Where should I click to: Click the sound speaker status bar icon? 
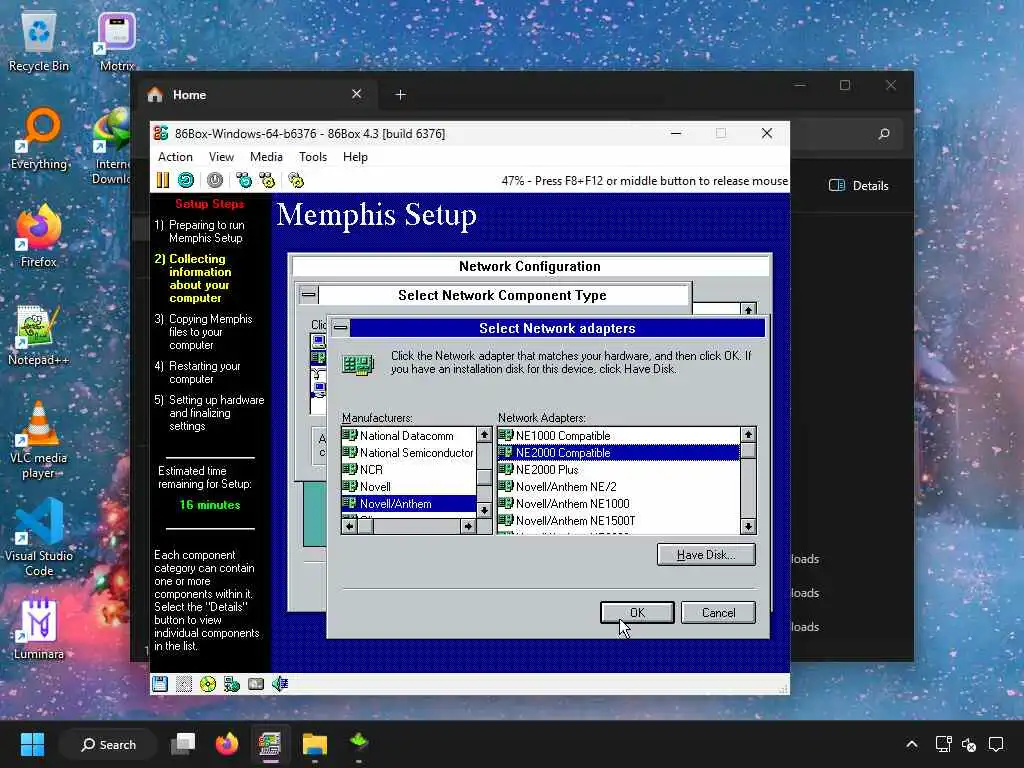pos(280,684)
